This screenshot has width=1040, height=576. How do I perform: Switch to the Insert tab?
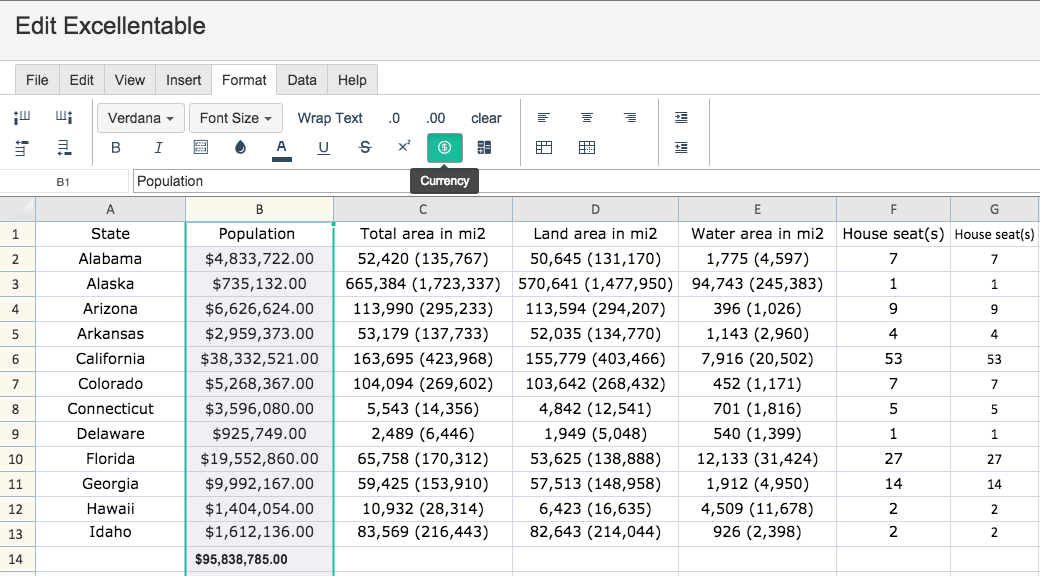pos(183,80)
